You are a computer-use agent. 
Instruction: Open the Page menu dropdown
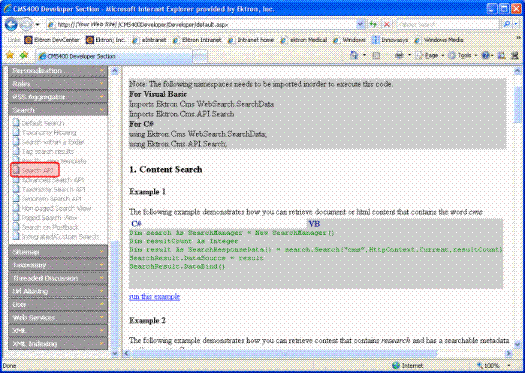430,56
